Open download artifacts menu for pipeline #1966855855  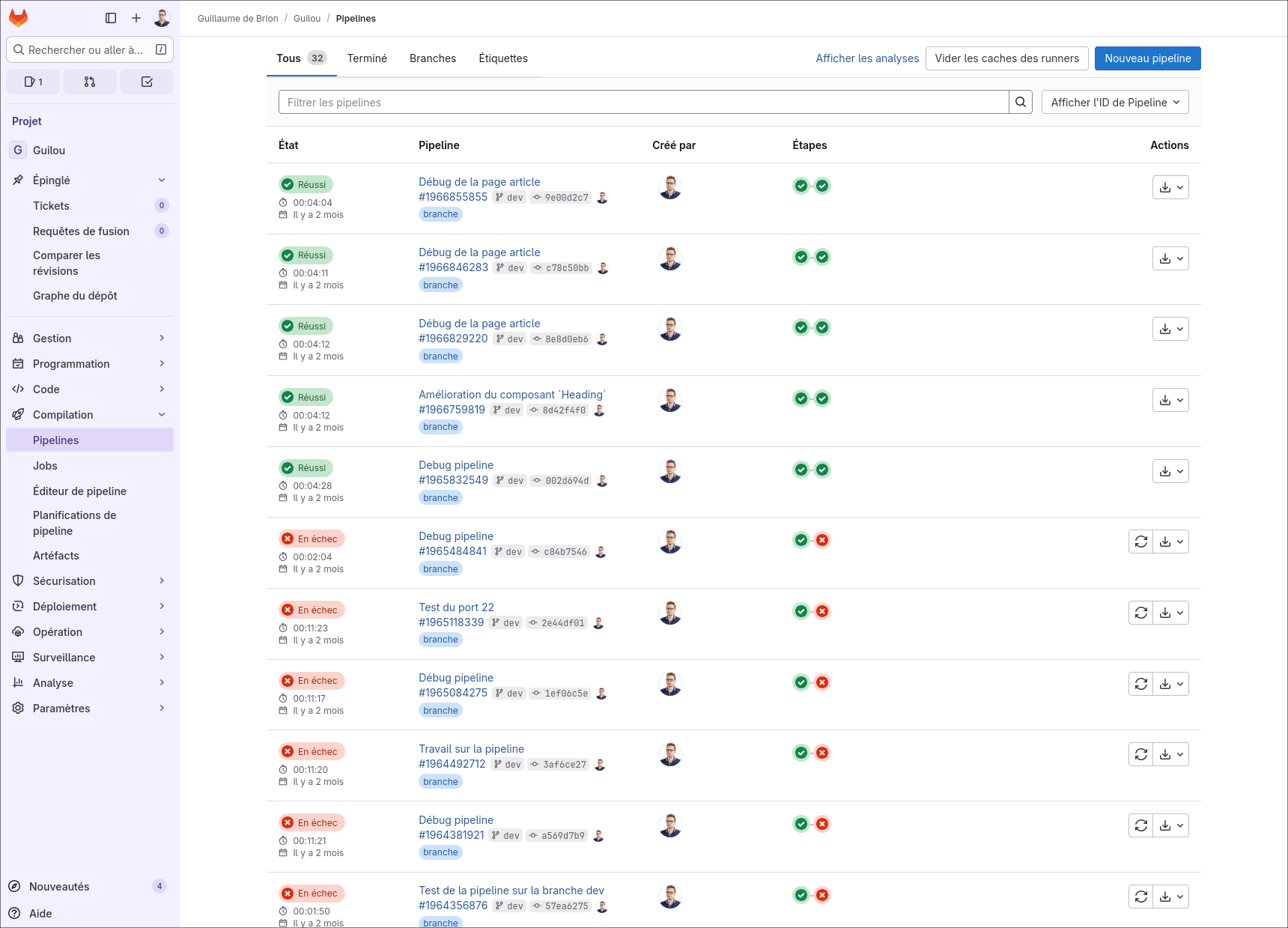point(1170,187)
